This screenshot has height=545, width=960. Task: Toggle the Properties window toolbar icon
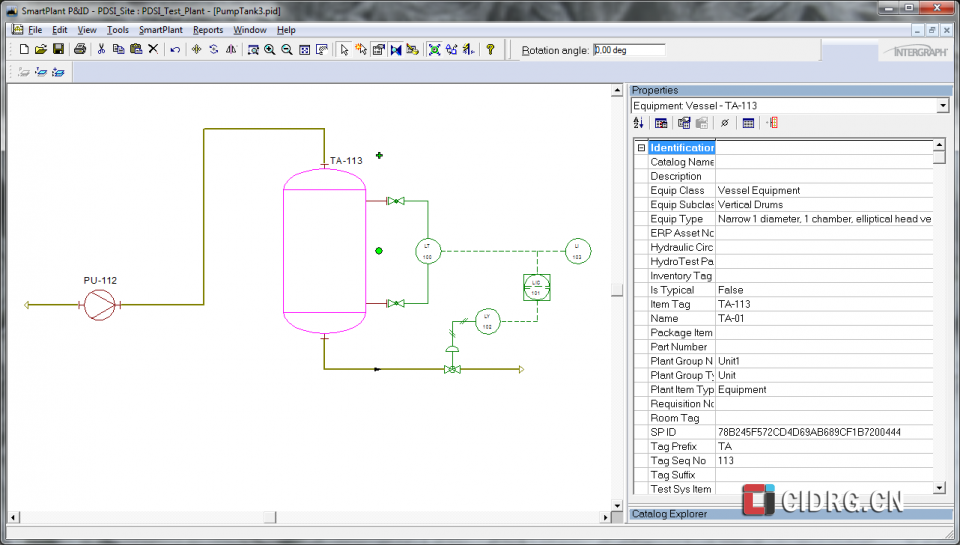pyautogui.click(x=378, y=50)
